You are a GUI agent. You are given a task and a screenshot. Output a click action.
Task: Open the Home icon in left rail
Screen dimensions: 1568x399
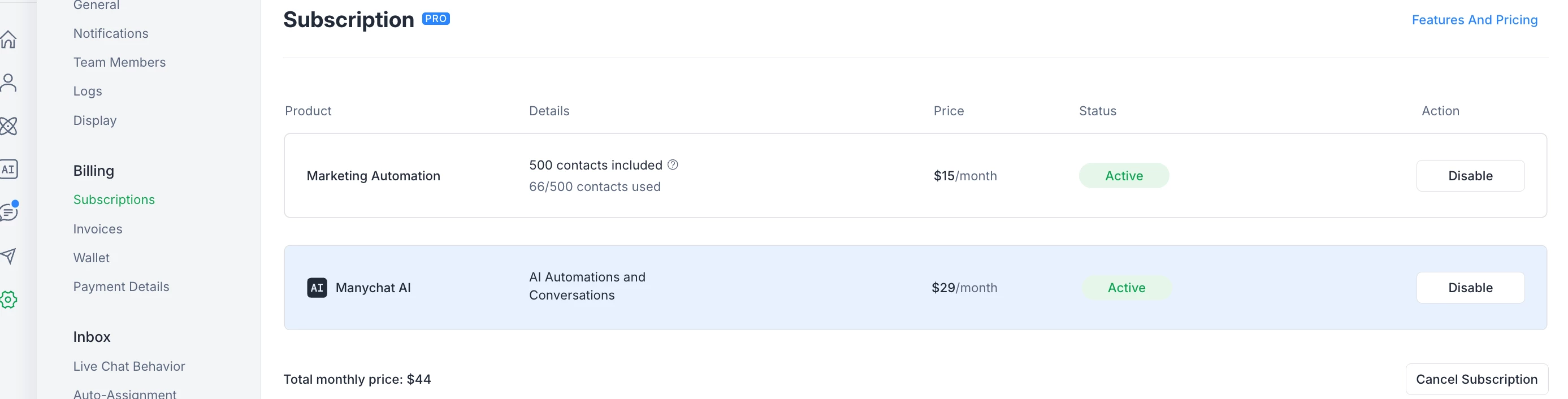pyautogui.click(x=8, y=40)
